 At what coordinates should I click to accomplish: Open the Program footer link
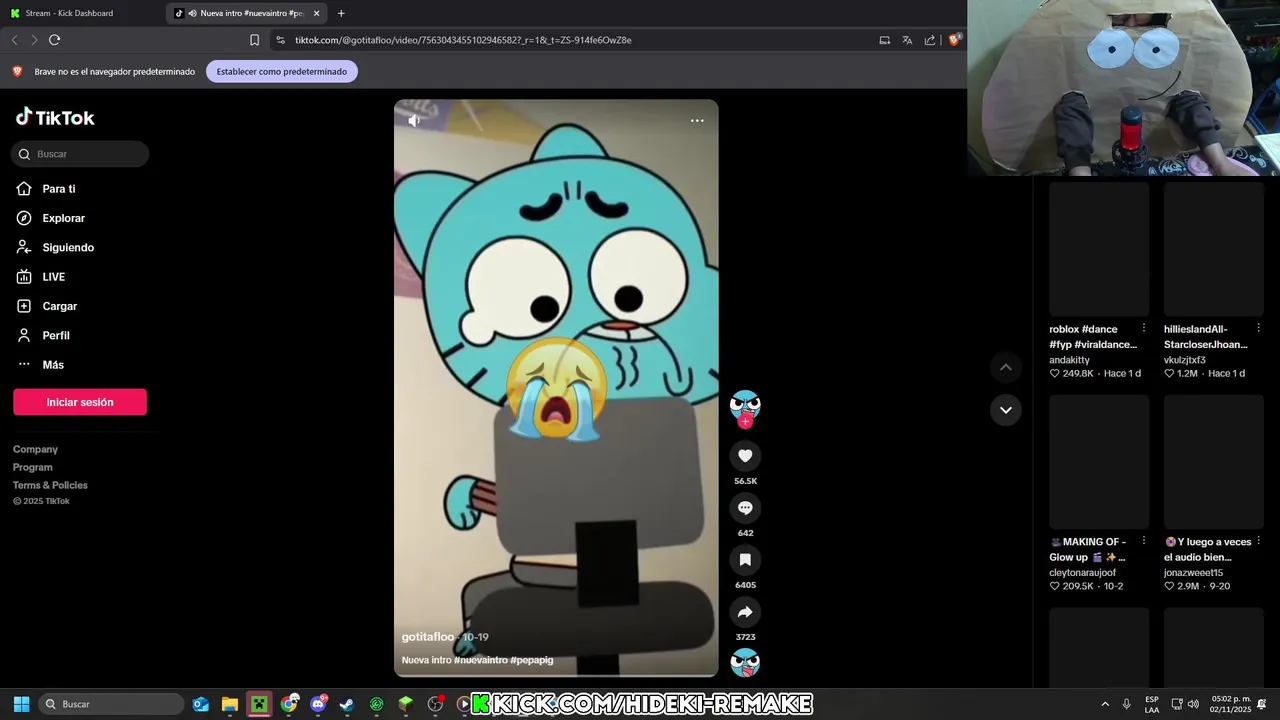click(33, 467)
